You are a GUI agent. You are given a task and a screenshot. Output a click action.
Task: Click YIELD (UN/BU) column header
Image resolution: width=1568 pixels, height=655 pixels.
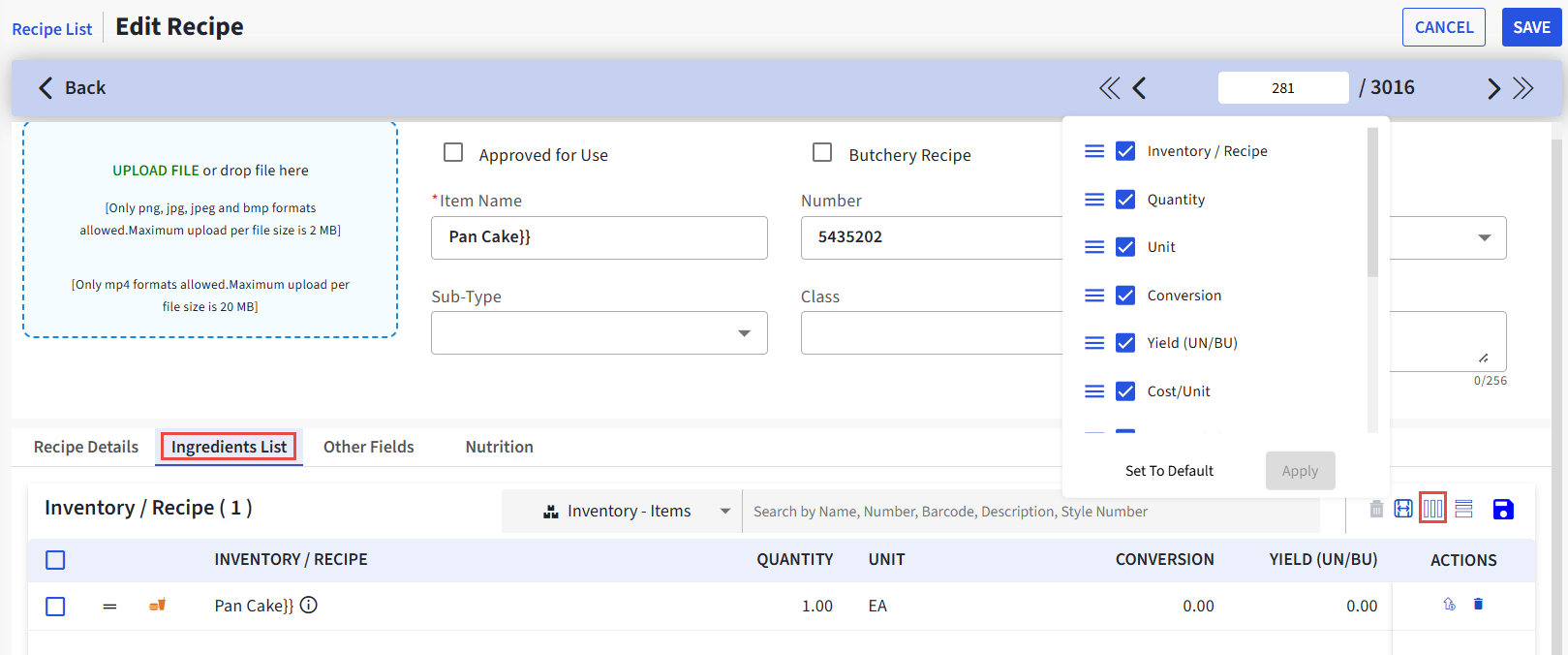click(1324, 560)
